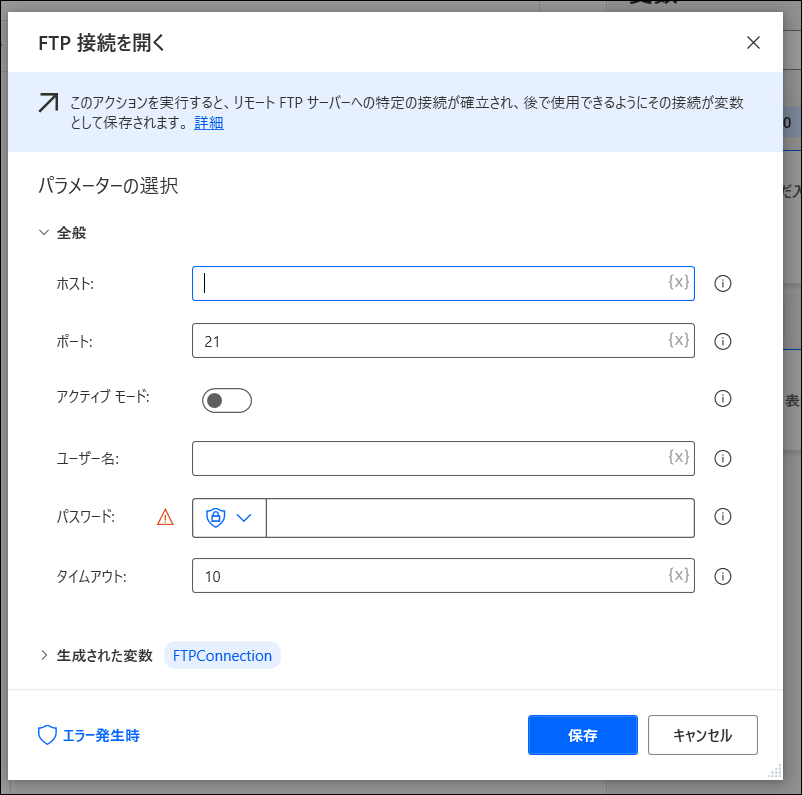Open variable picker in タイムアウト field
The width and height of the screenshot is (802, 795).
678,575
